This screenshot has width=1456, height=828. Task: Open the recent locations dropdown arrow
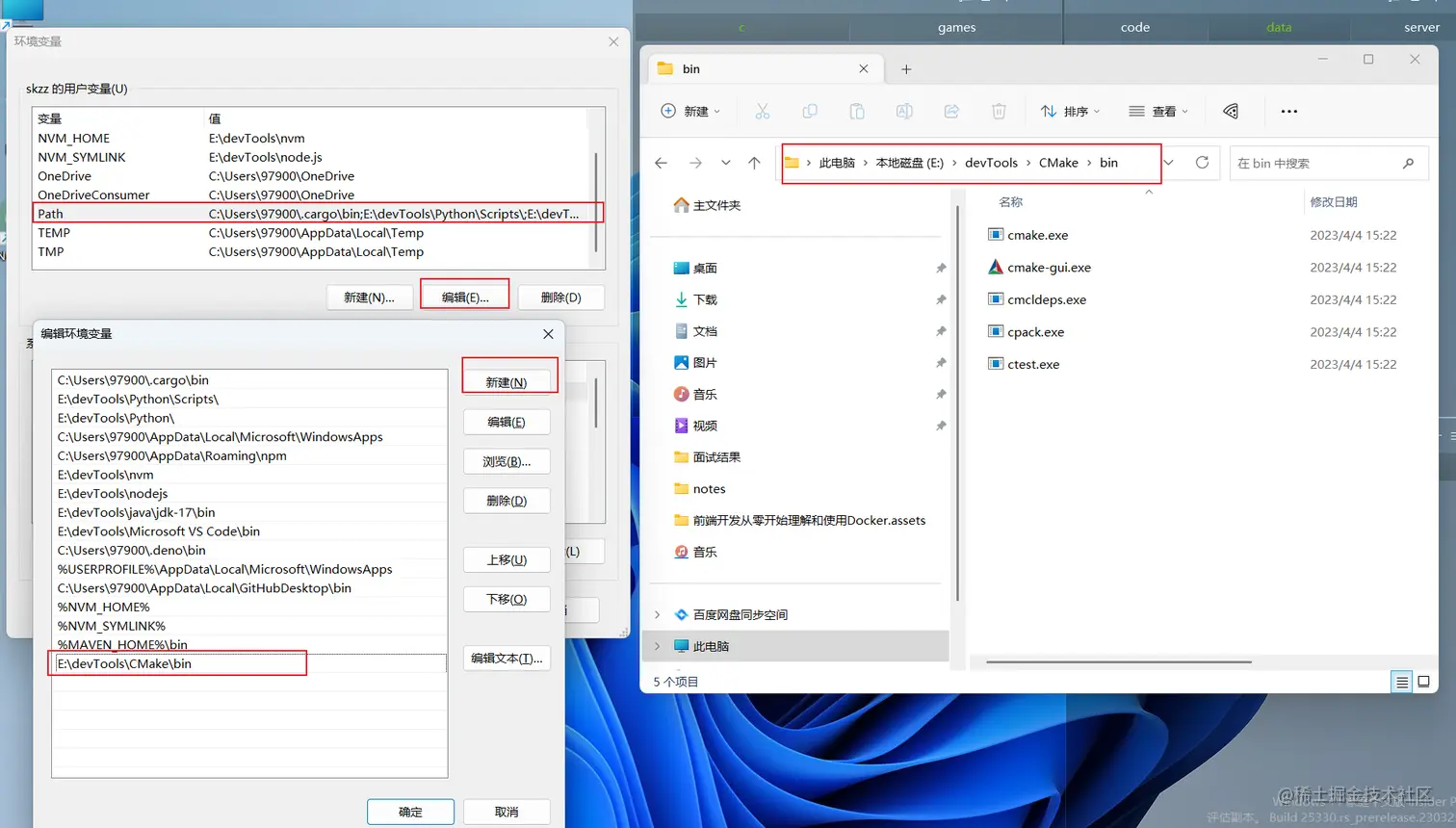click(726, 163)
